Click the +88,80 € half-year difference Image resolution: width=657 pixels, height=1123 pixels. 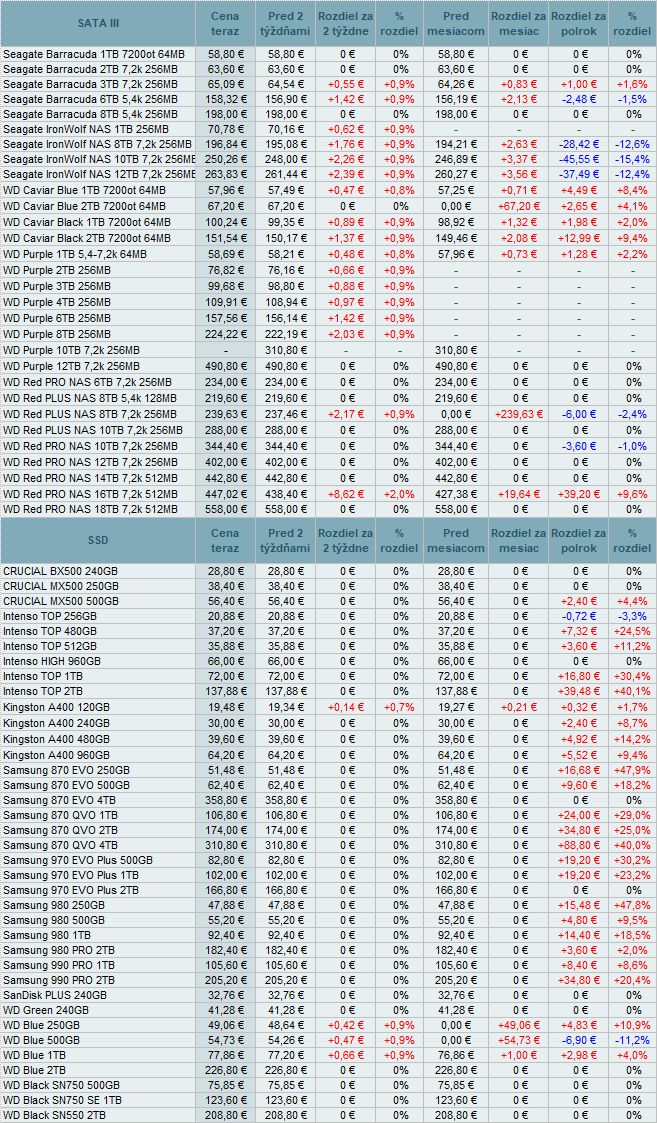581,845
